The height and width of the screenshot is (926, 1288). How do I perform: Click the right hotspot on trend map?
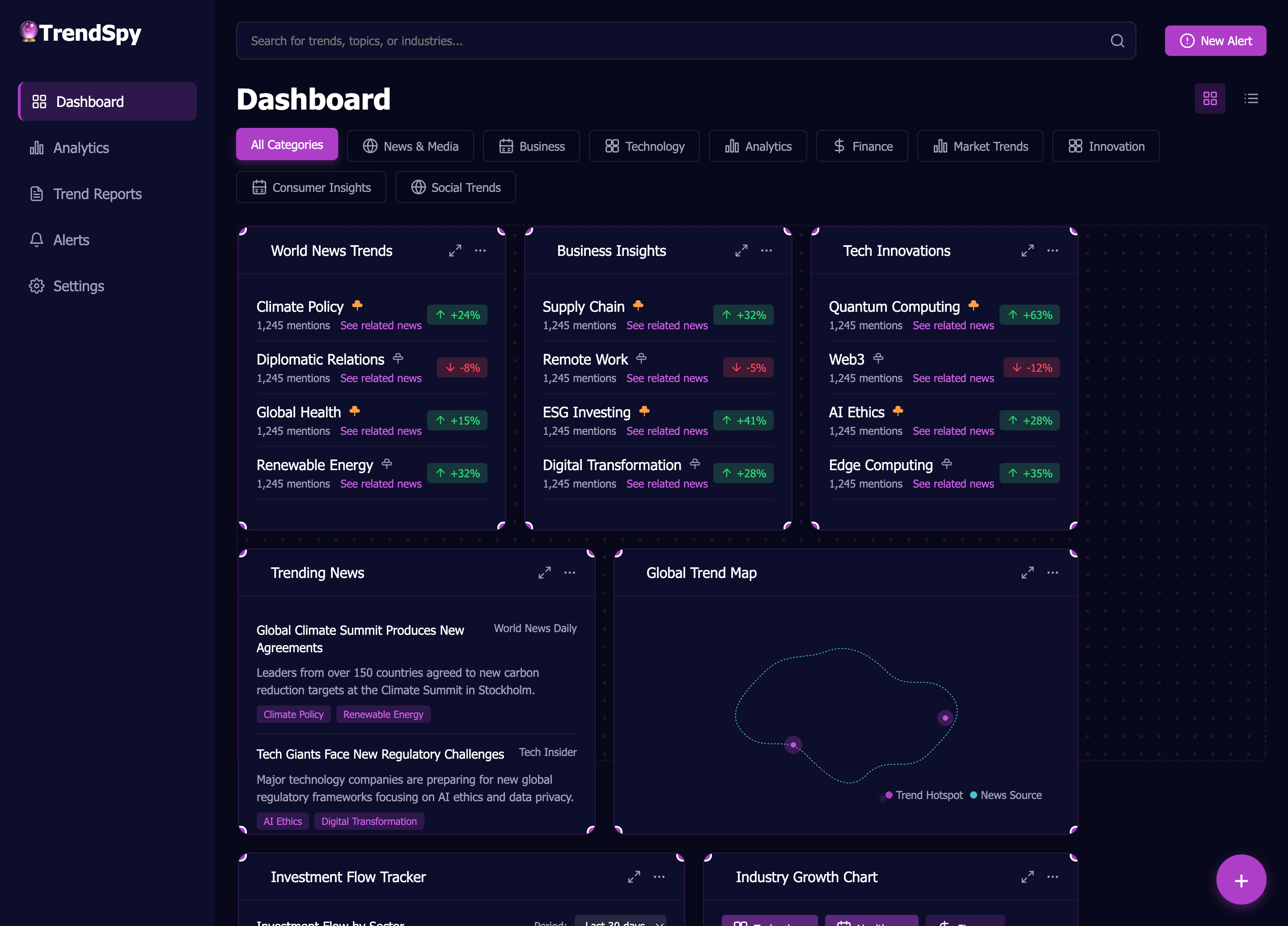tap(945, 718)
